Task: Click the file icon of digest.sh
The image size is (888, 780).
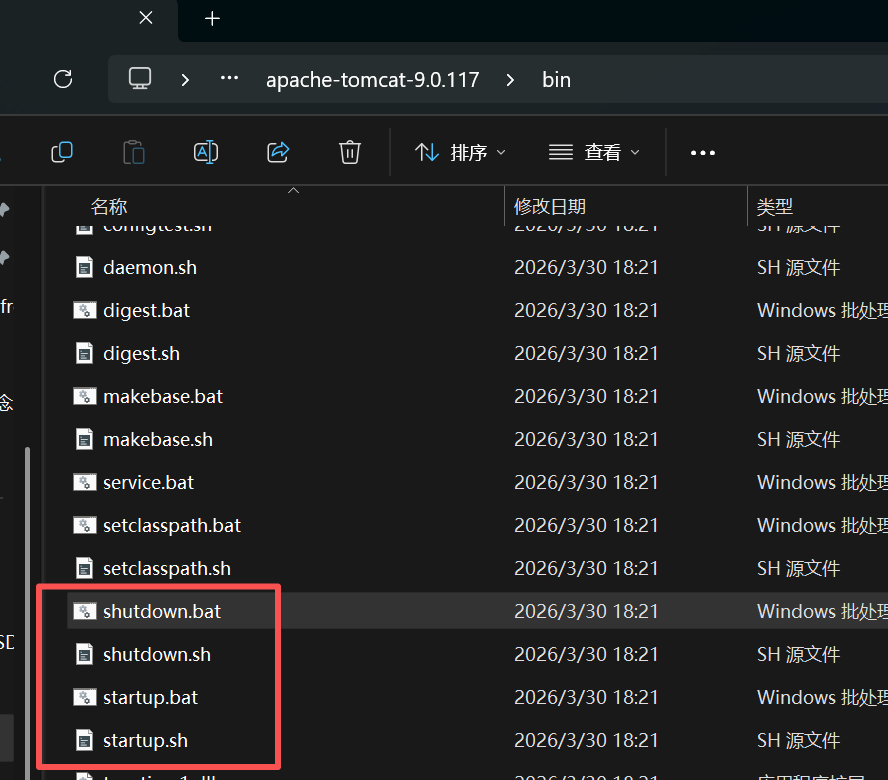Action: pos(84,353)
